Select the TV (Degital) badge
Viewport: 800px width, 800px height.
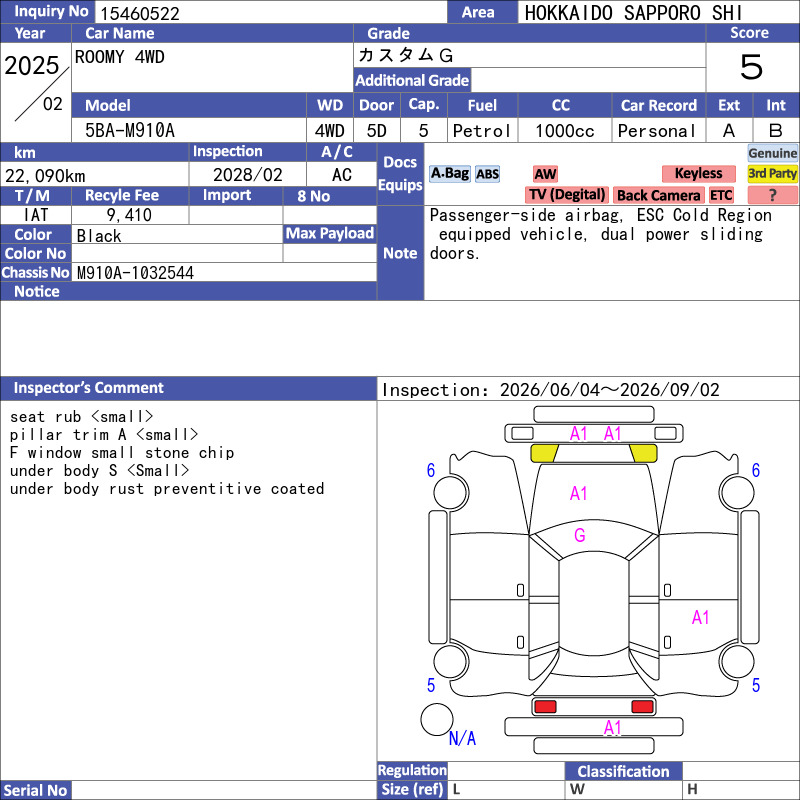[x=567, y=195]
